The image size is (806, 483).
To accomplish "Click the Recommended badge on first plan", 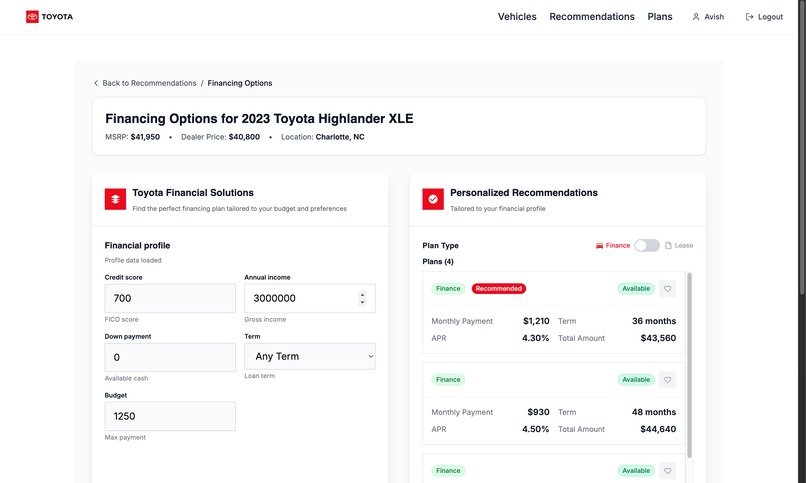I will click(499, 289).
